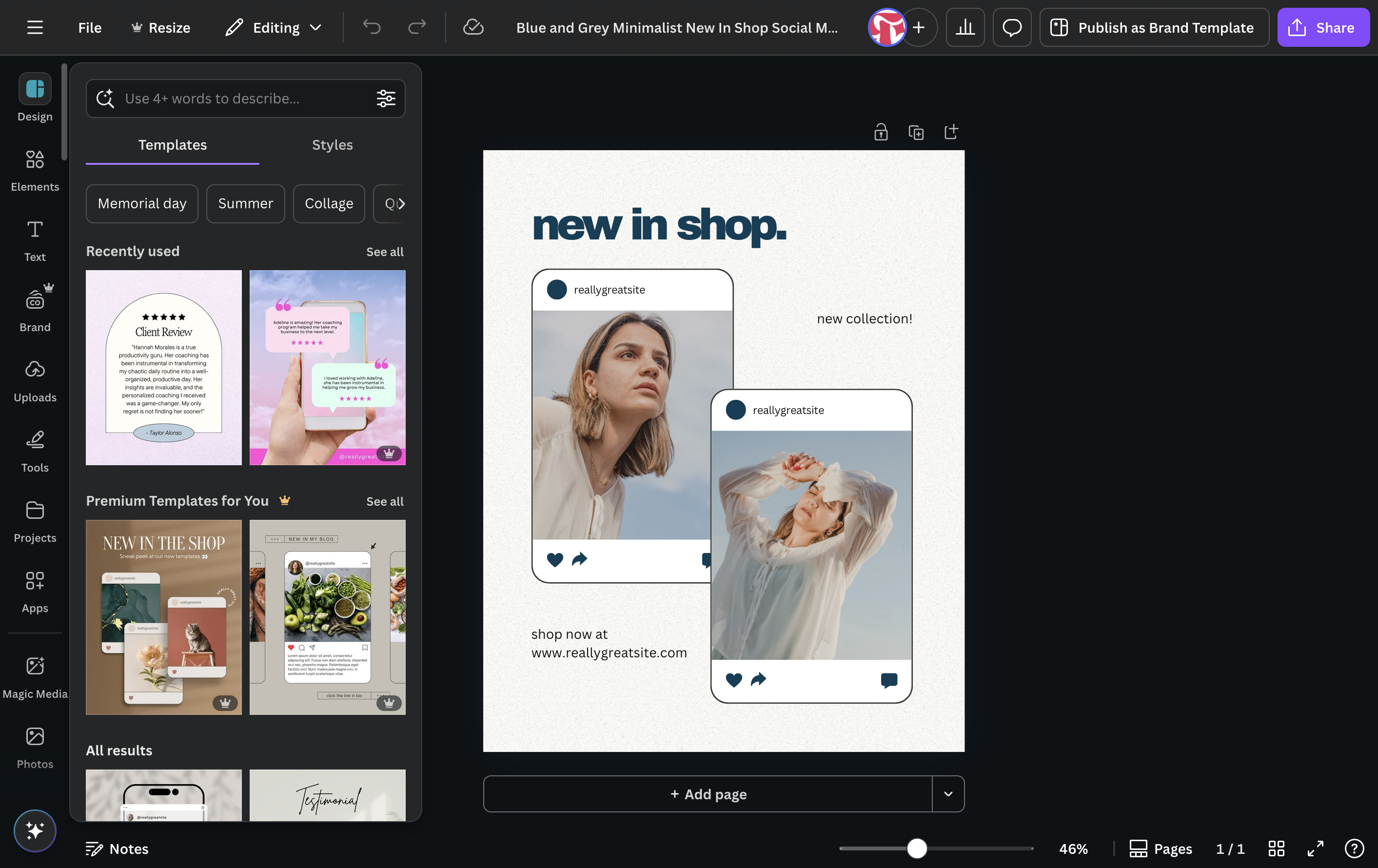1378x868 pixels.
Task: See all Premium Templates for You
Action: [385, 501]
